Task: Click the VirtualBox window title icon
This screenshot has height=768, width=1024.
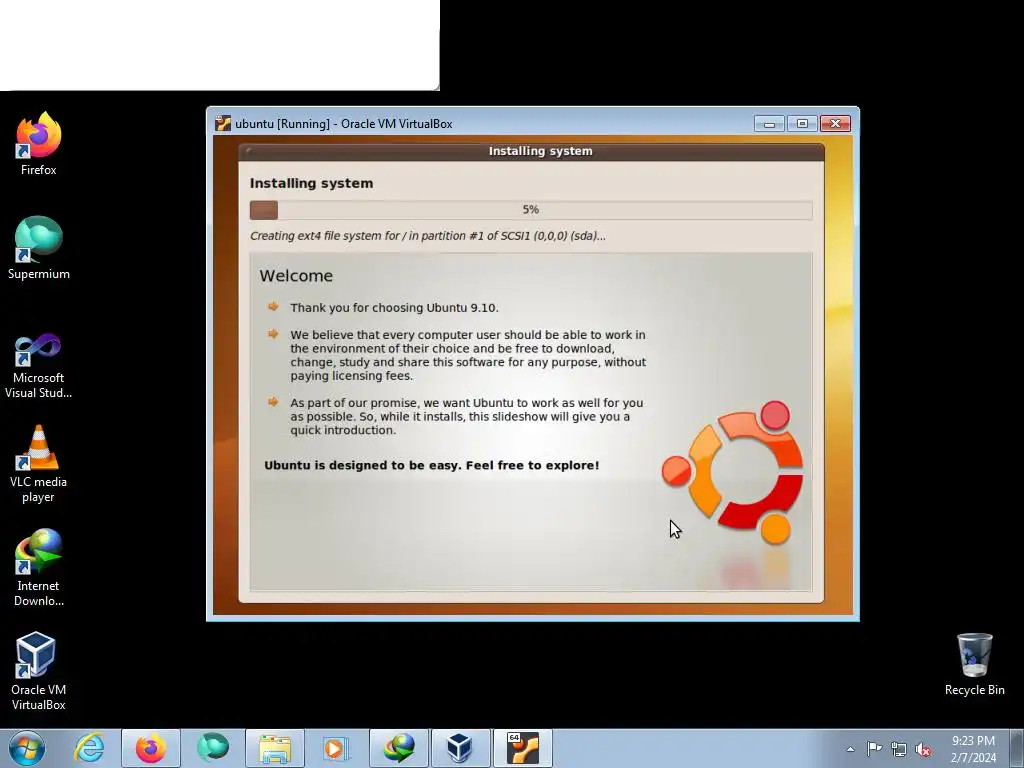Action: pos(223,123)
